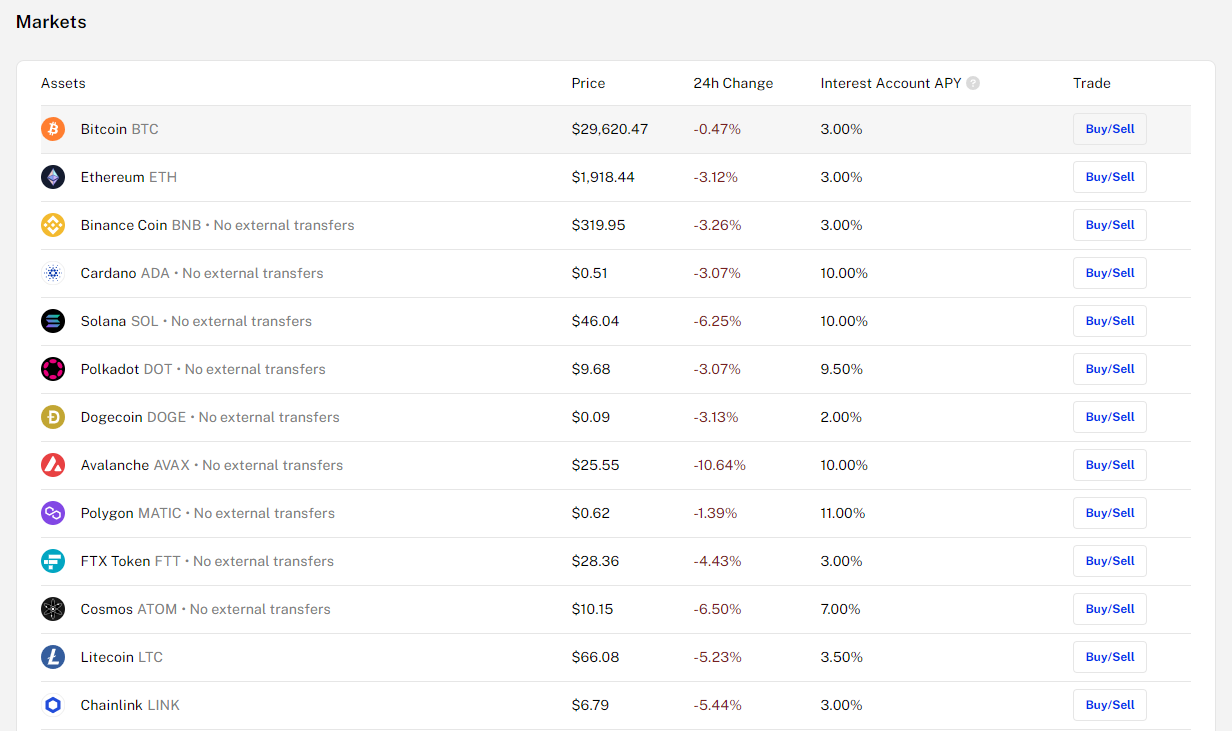Click the Bitcoin orange logo icon
Screen dimensions: 1232x731
(x=53, y=129)
